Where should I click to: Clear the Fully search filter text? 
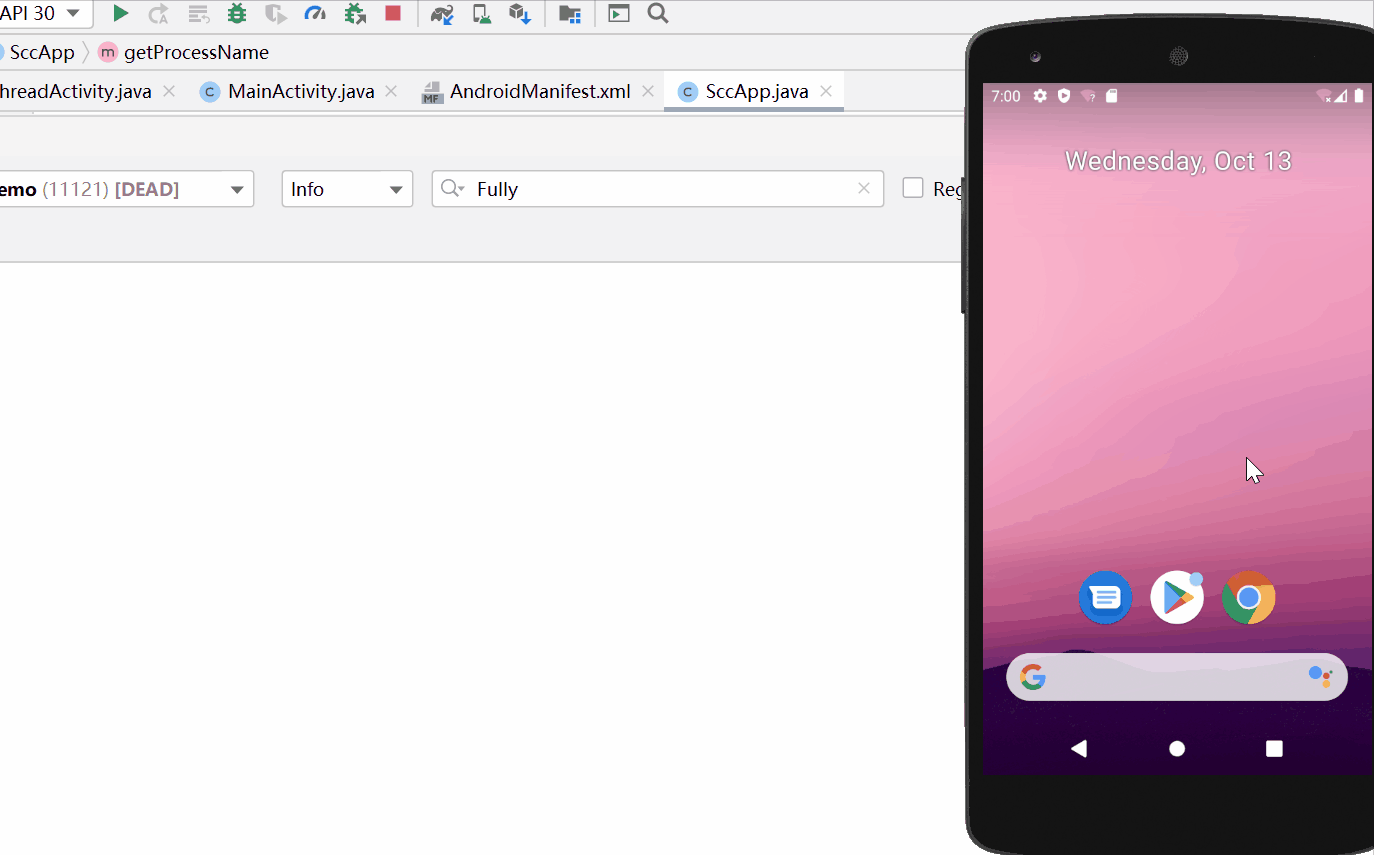[864, 188]
